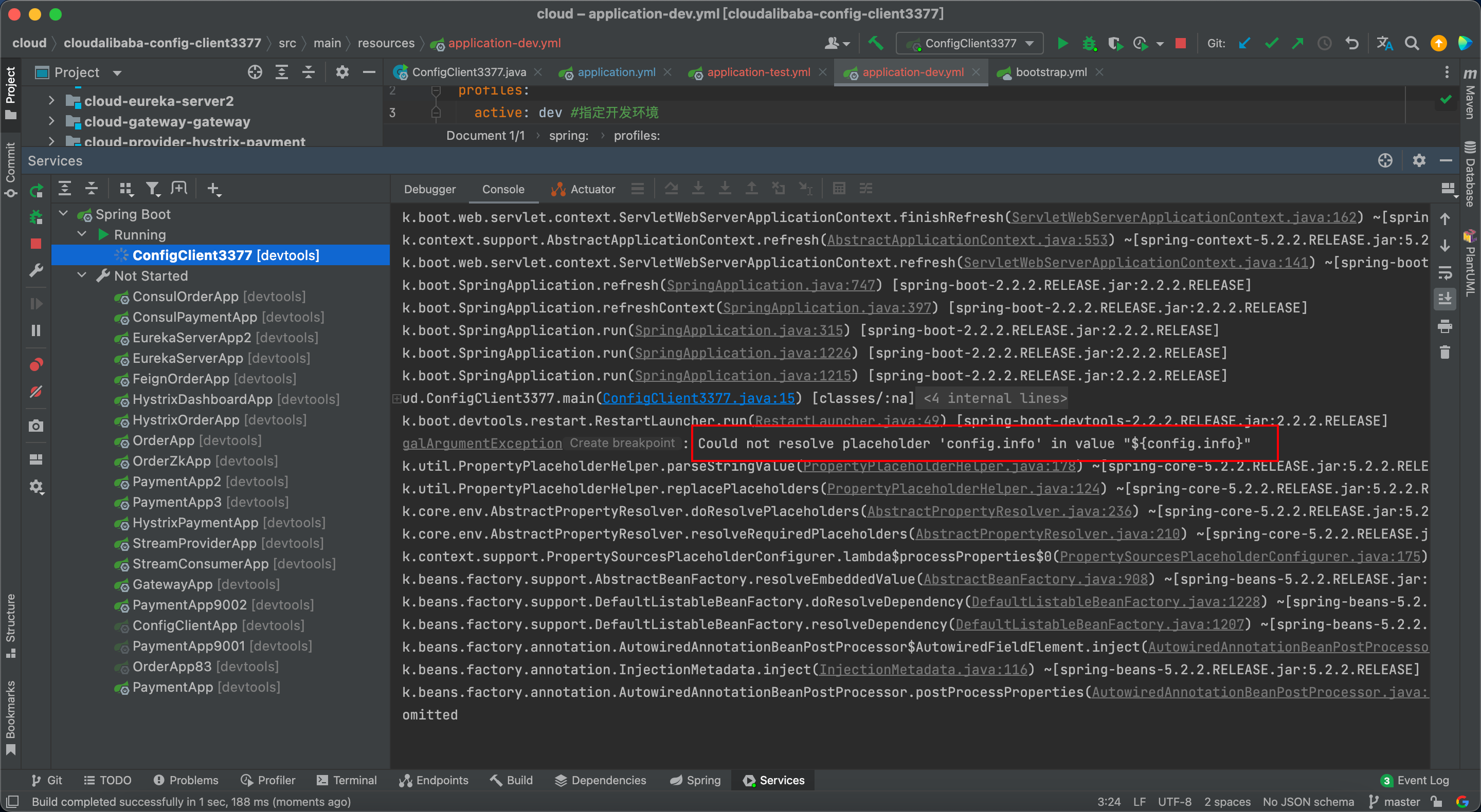Viewport: 1481px width, 812px height.
Task: Toggle soft-wrap in console
Action: pos(1445,272)
